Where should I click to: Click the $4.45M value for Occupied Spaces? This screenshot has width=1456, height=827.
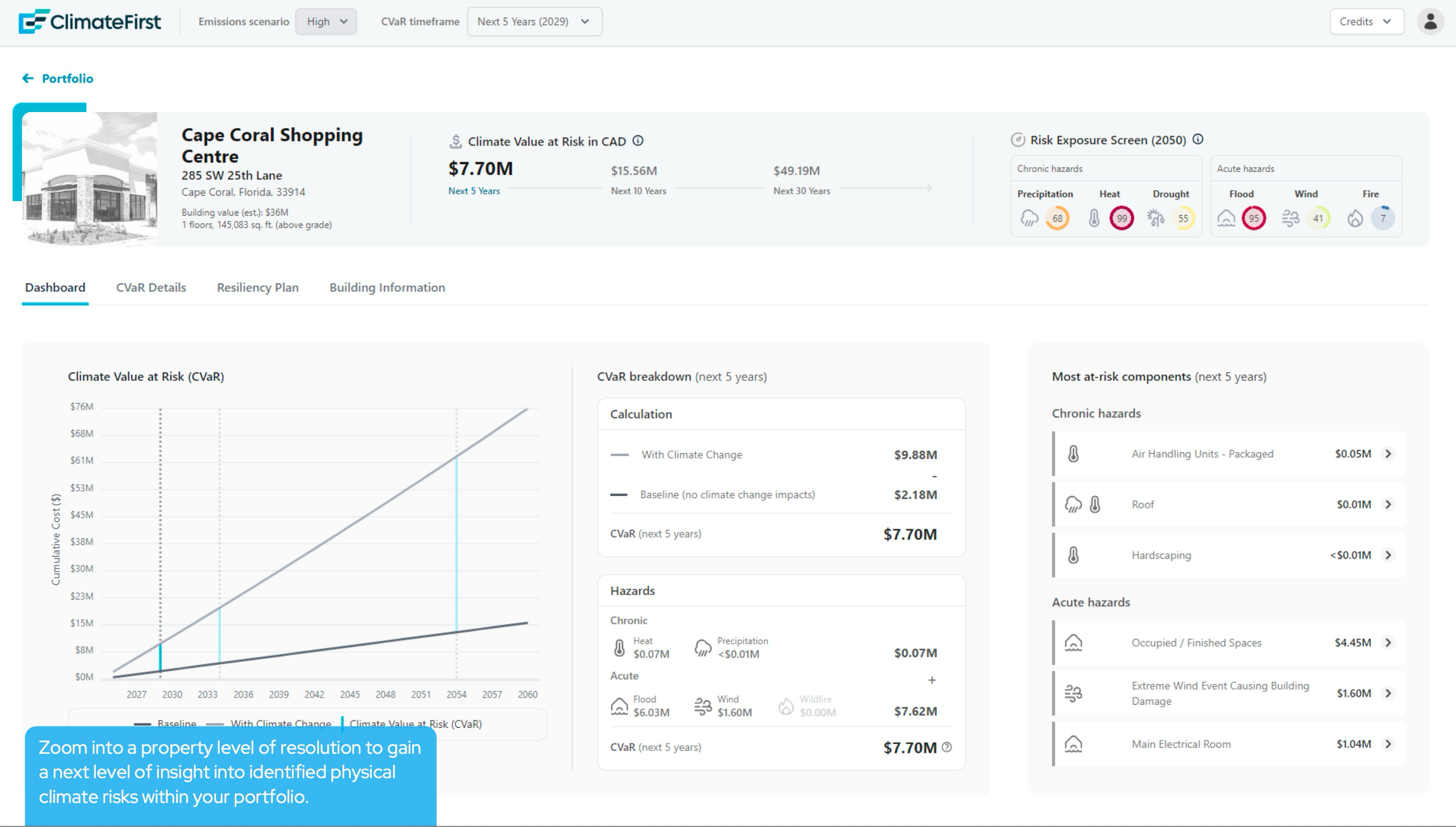pos(1353,643)
